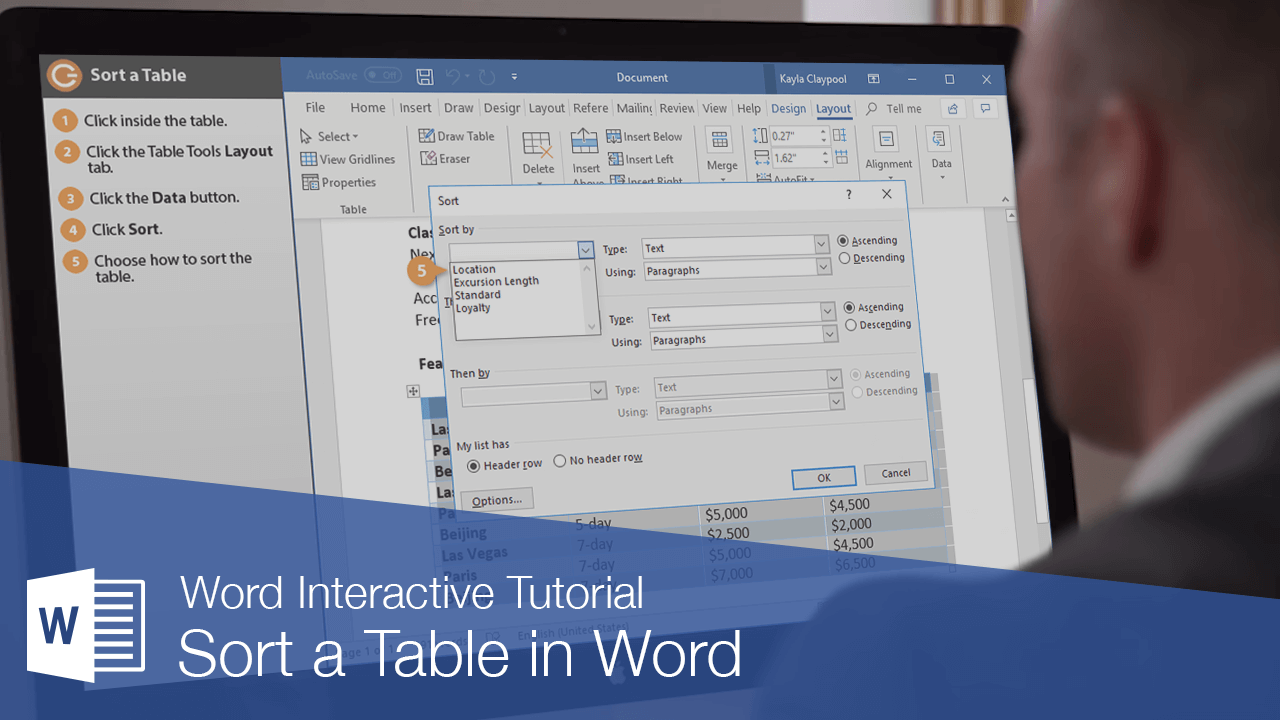
Task: Click the Alignment button
Action: click(x=887, y=150)
